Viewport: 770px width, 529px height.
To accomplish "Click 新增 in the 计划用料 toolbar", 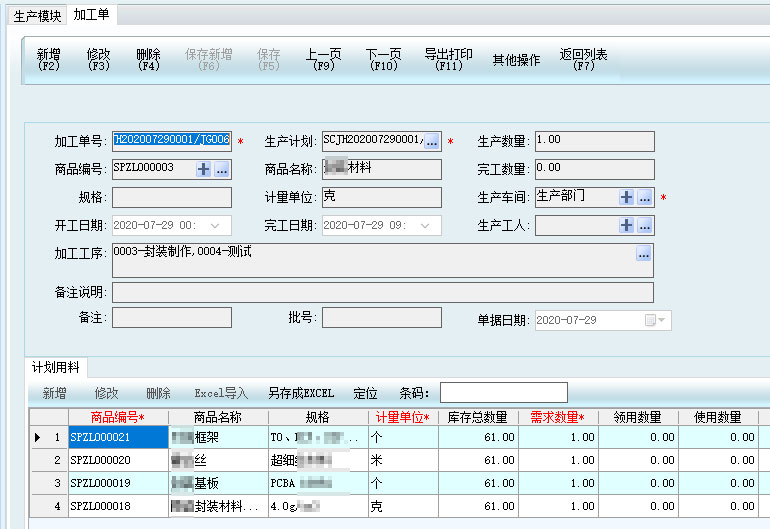I will click(55, 393).
